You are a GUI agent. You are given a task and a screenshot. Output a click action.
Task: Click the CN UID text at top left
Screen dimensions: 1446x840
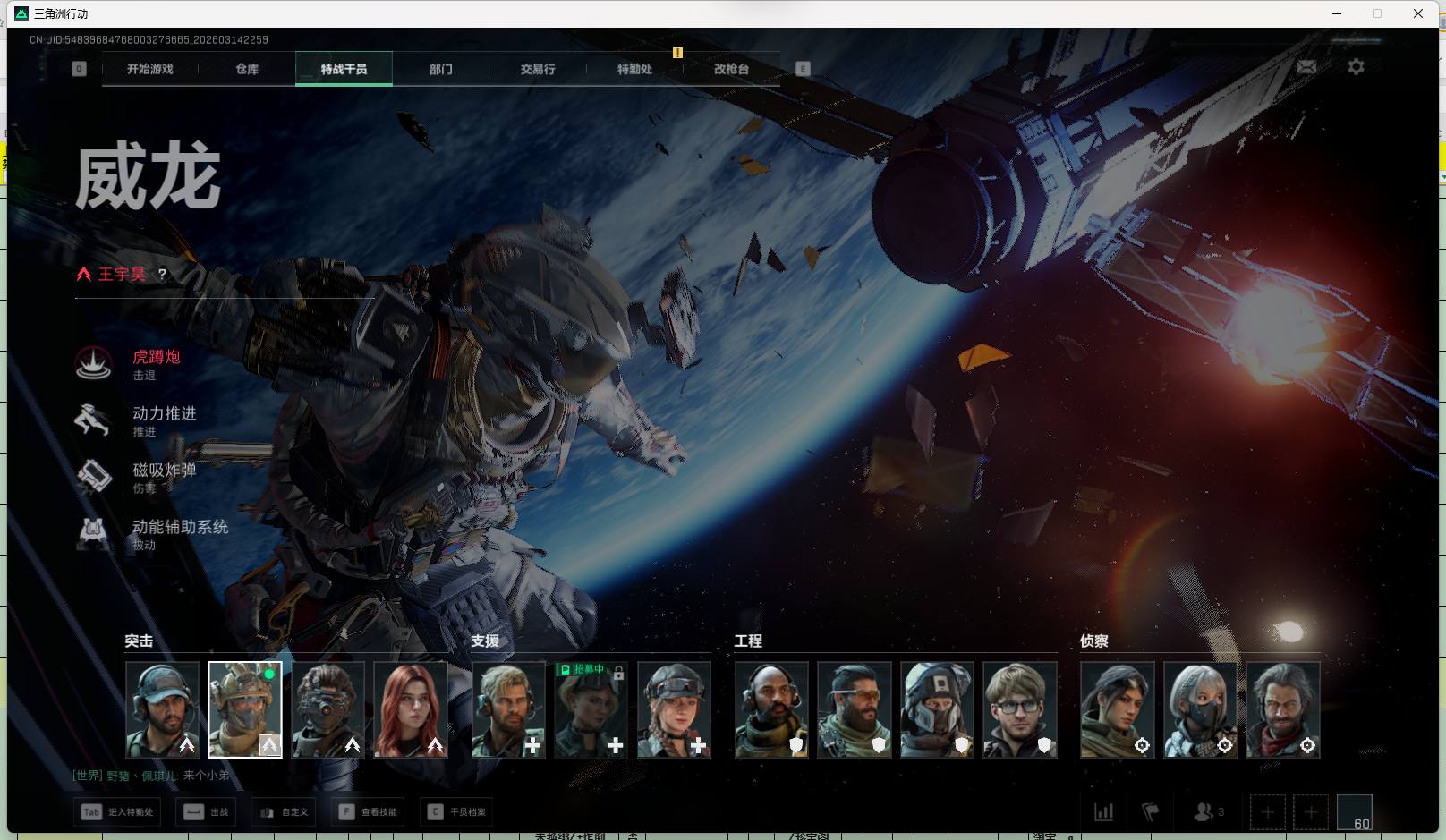click(x=149, y=40)
